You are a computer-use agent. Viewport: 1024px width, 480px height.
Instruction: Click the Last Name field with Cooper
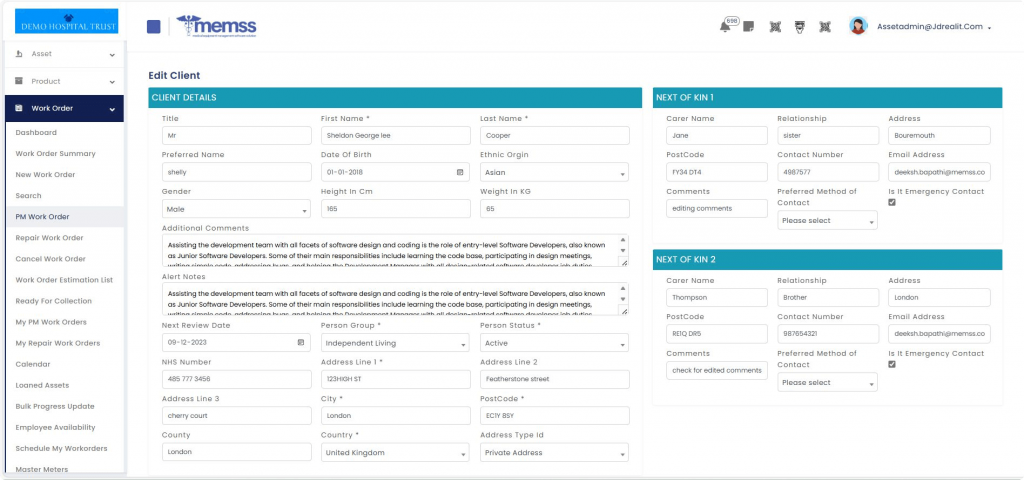click(x=554, y=136)
